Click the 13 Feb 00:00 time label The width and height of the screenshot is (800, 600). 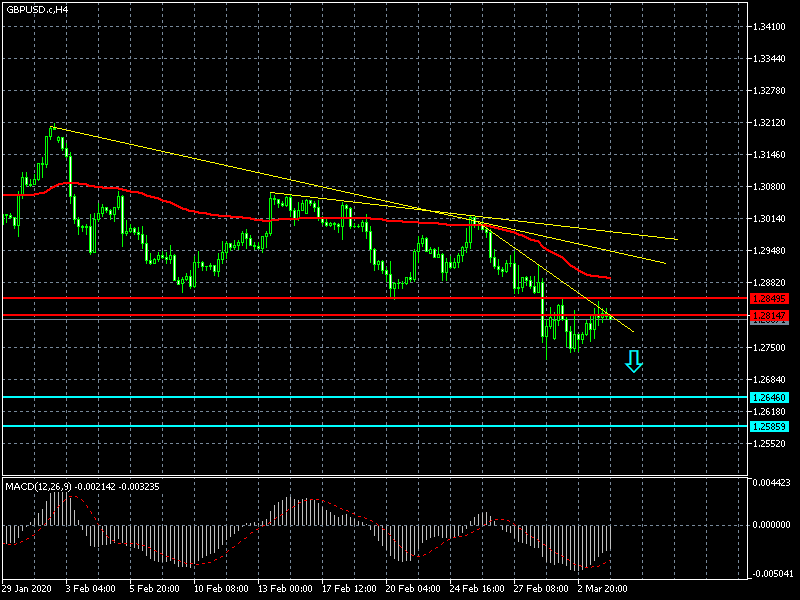[x=286, y=588]
